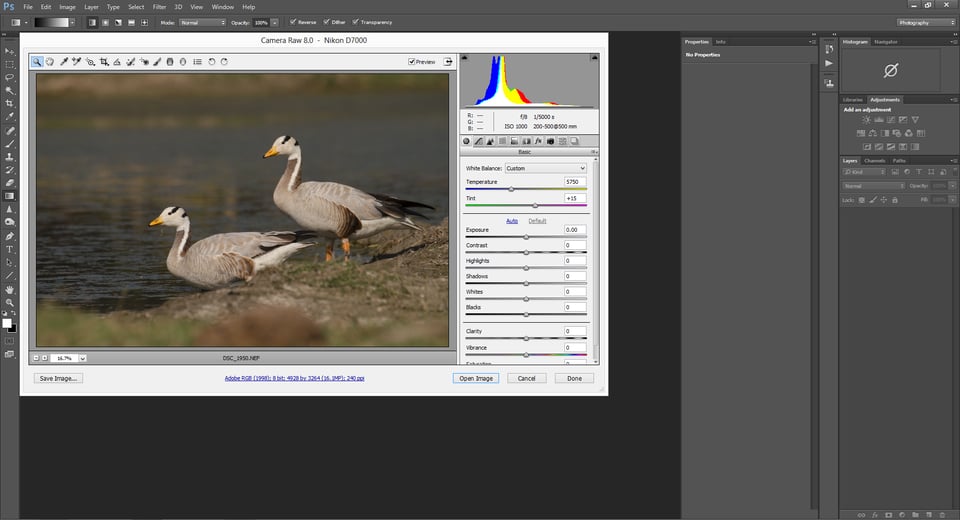
Task: Open the Photography workspace dropdown
Action: coord(926,23)
